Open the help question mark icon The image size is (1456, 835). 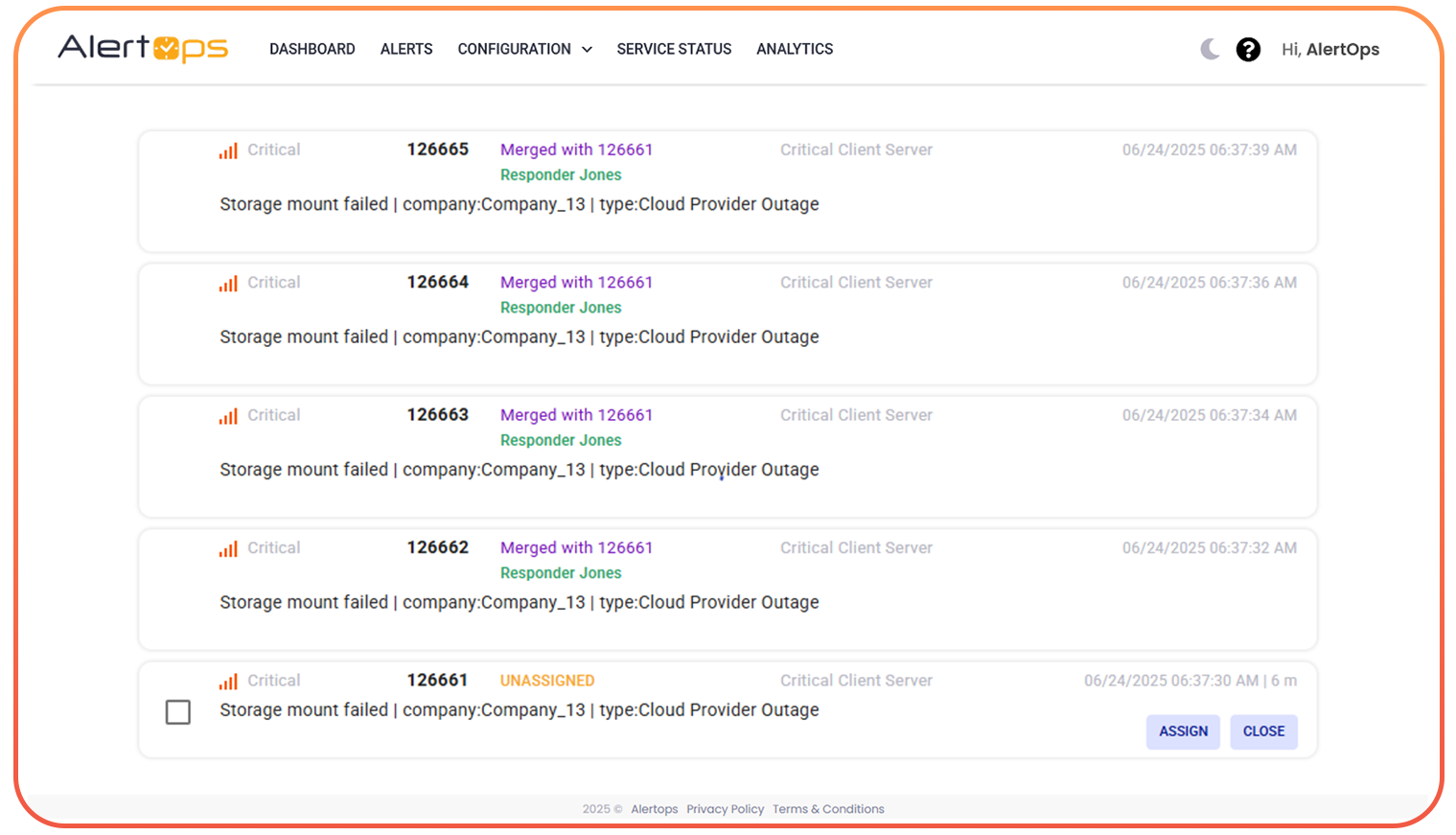pos(1248,49)
